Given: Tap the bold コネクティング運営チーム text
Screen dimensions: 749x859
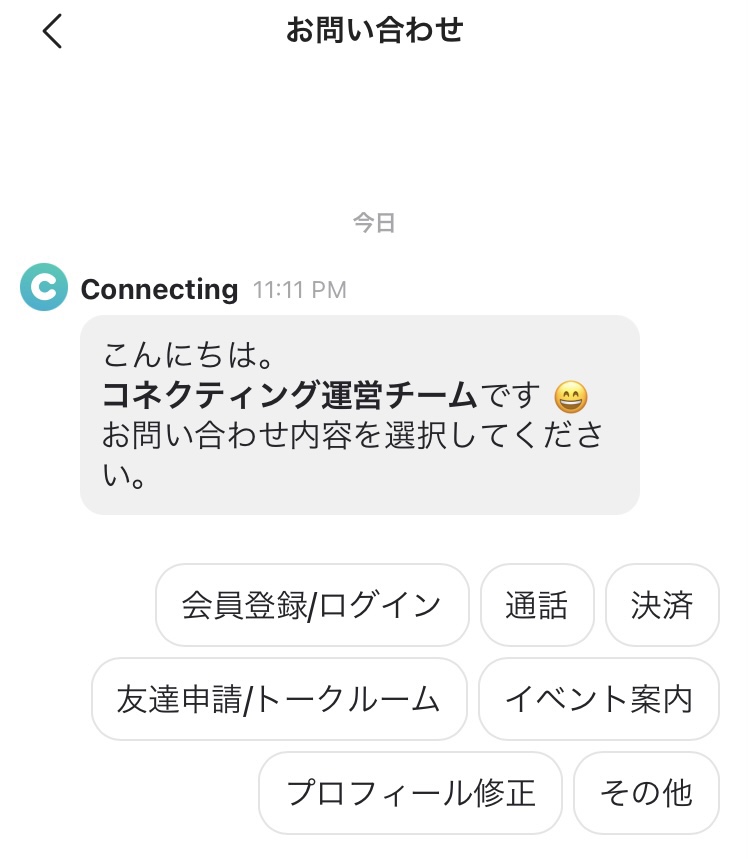Looking at the screenshot, I should pos(289,396).
